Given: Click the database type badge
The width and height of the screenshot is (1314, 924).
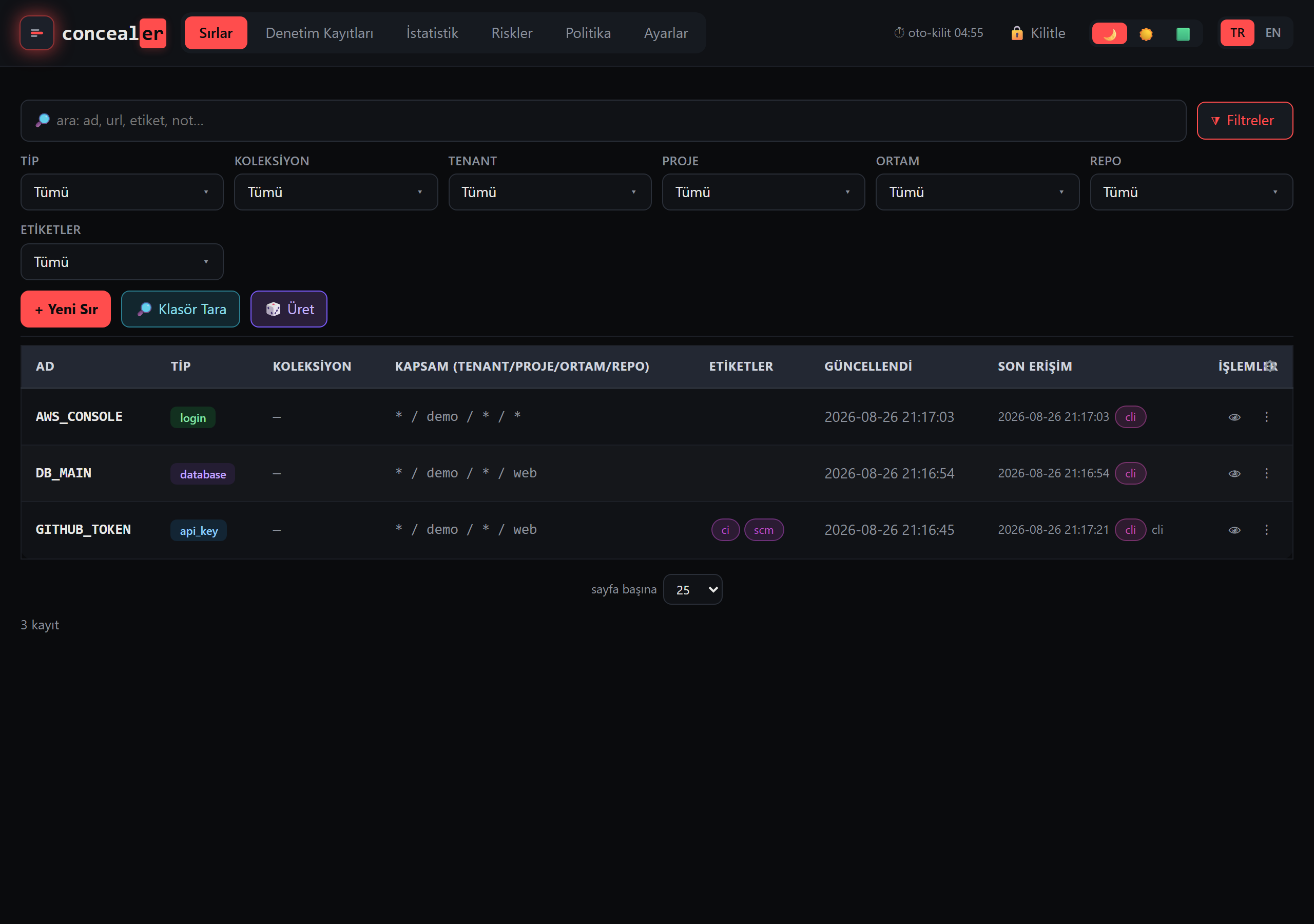Looking at the screenshot, I should [203, 474].
